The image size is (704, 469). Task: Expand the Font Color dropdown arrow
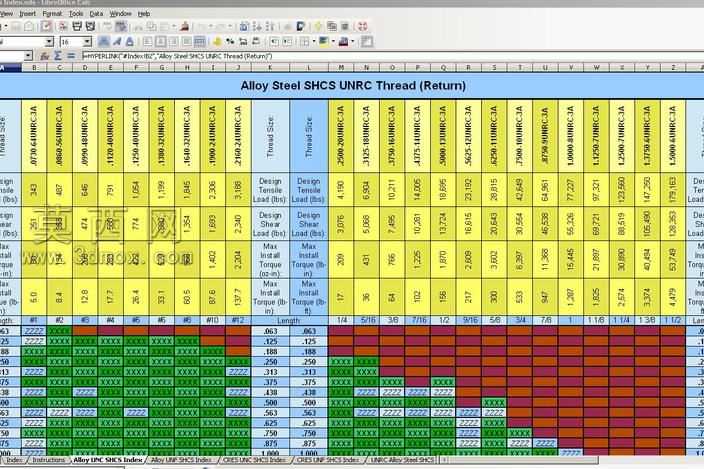352,42
